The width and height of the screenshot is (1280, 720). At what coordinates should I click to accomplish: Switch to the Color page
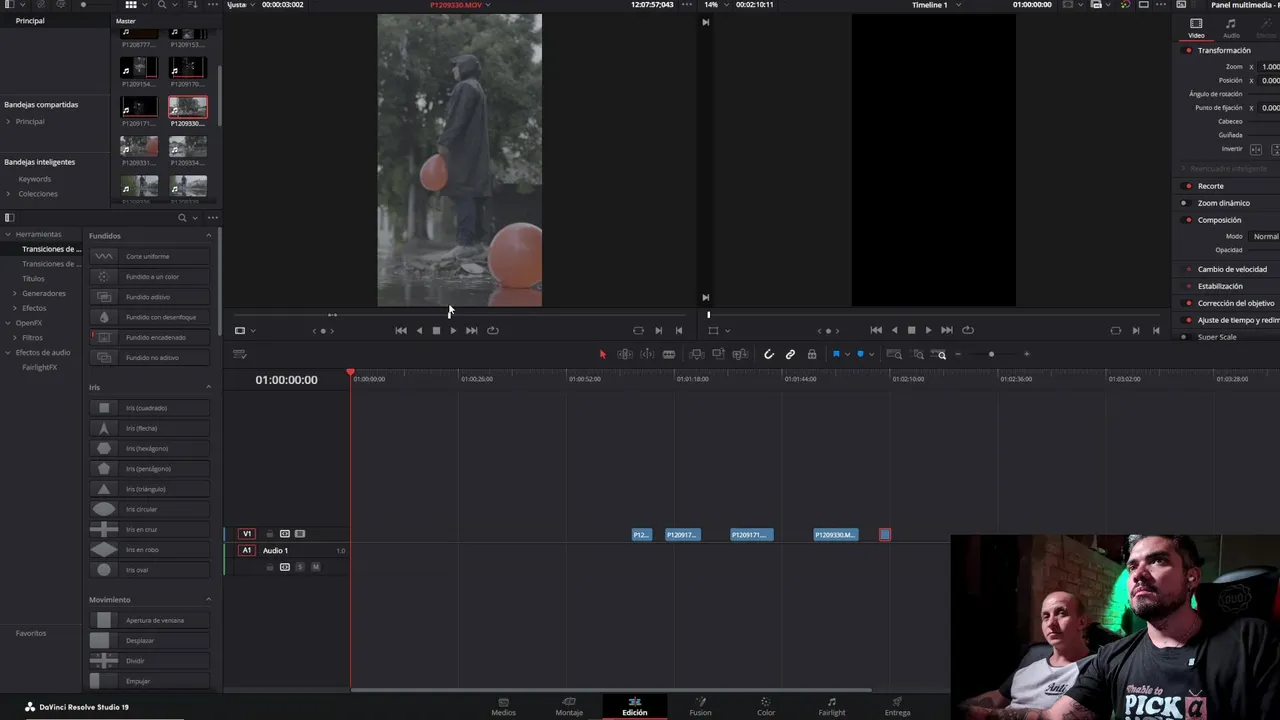tap(766, 706)
